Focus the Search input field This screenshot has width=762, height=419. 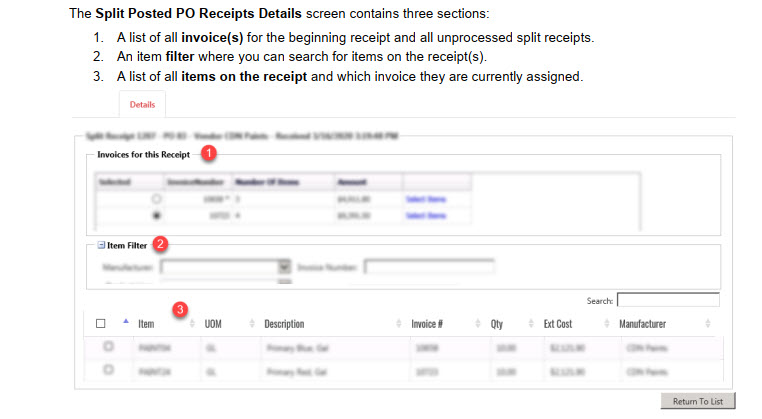tap(667, 299)
